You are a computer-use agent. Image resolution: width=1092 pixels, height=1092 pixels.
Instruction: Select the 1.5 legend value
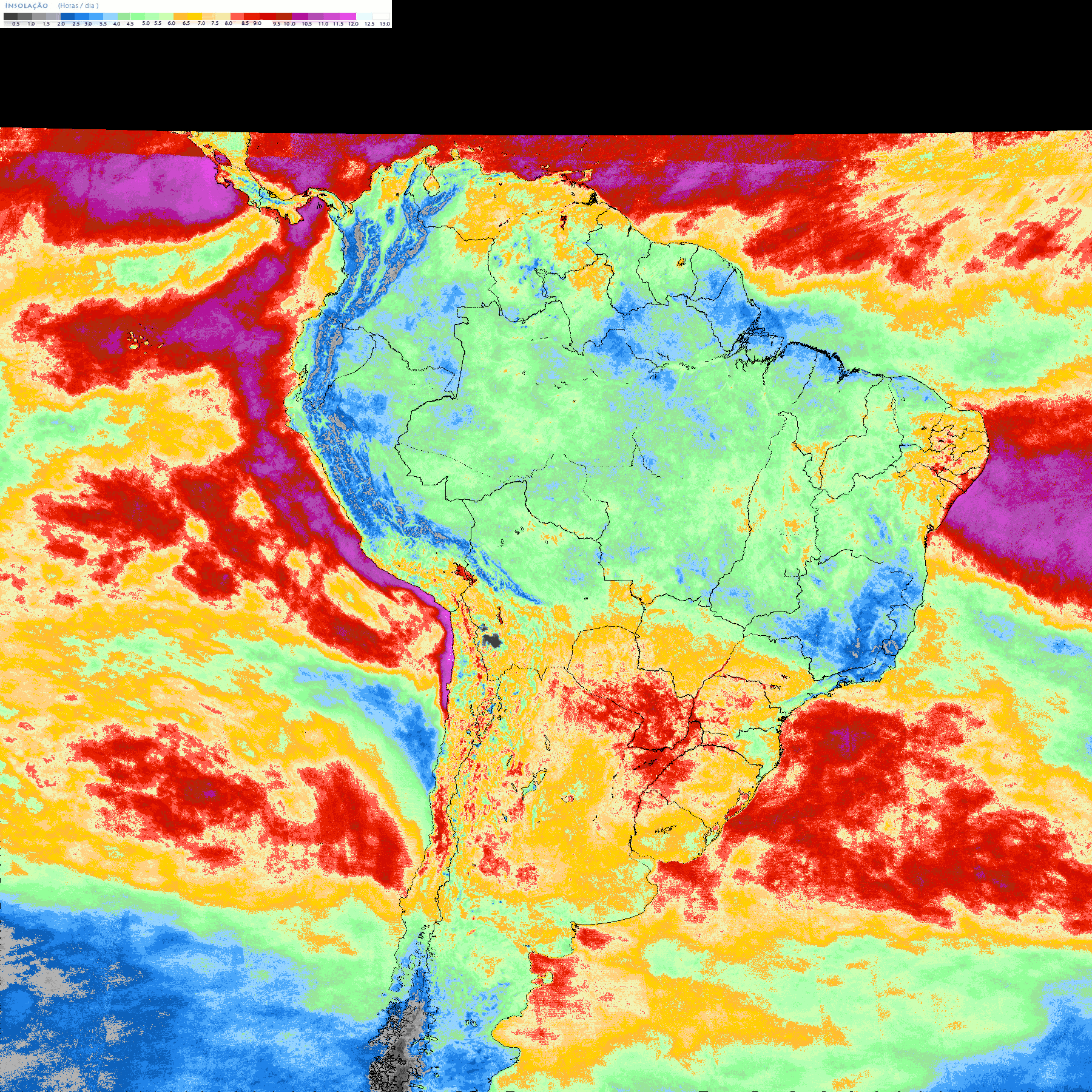click(x=46, y=24)
